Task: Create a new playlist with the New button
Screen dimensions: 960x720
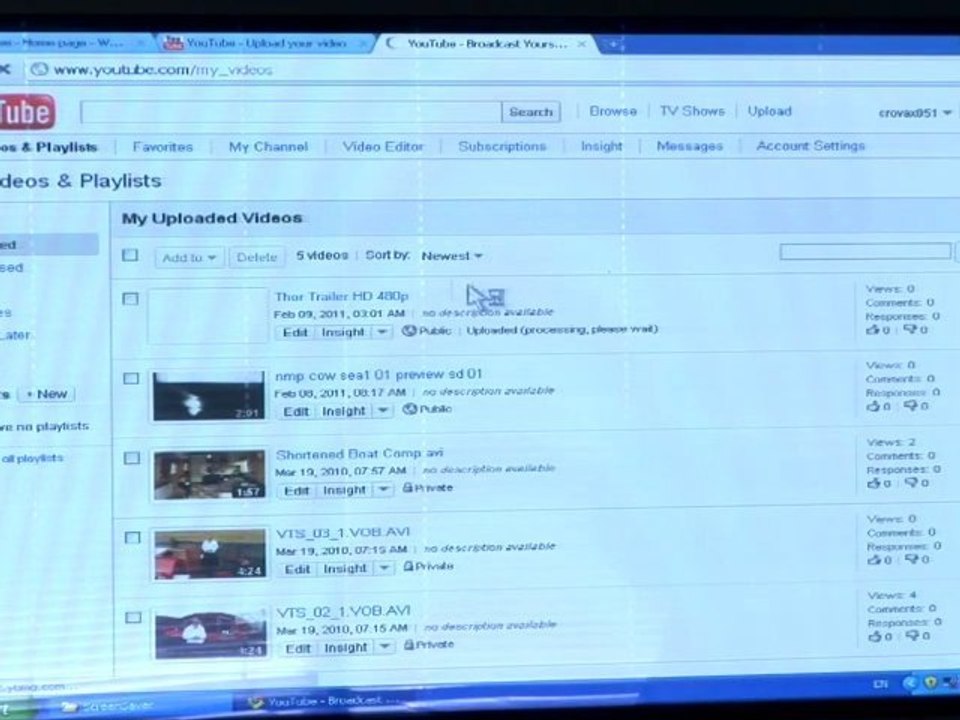Action: [47, 394]
